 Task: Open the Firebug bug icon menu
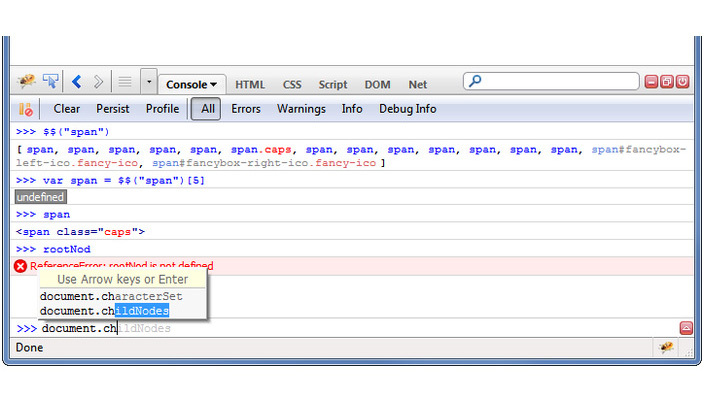[x=26, y=81]
